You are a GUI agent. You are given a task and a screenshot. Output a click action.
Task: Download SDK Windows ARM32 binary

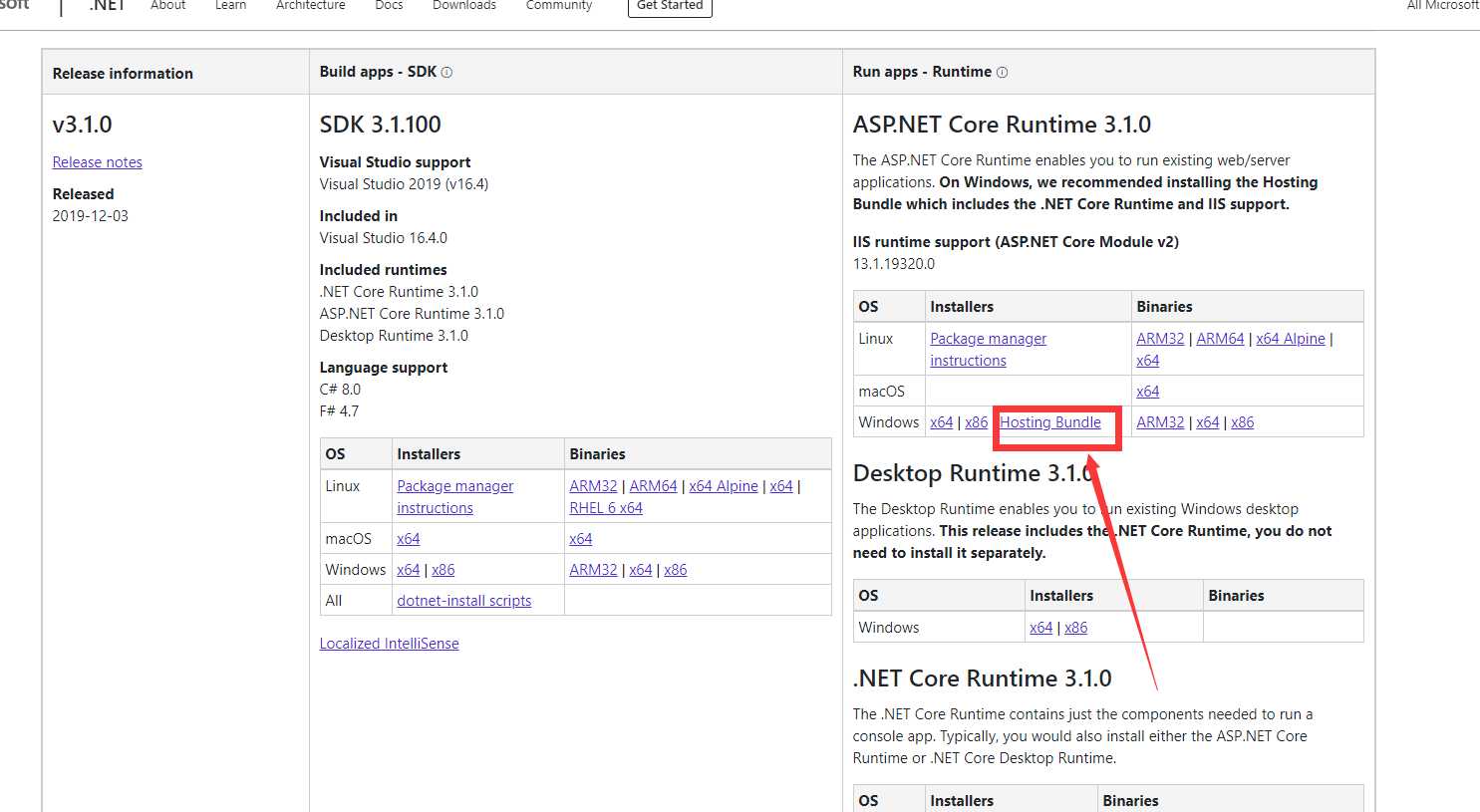[x=594, y=570]
